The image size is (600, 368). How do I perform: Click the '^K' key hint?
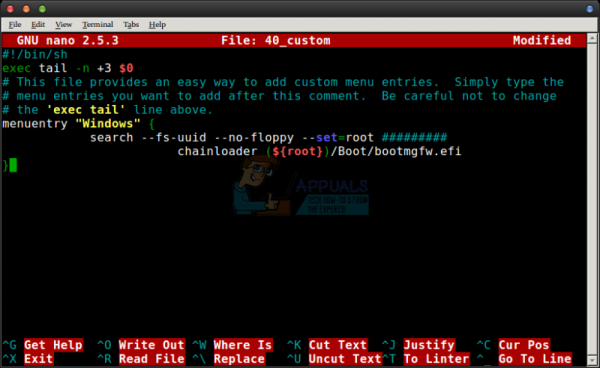pyautogui.click(x=294, y=345)
